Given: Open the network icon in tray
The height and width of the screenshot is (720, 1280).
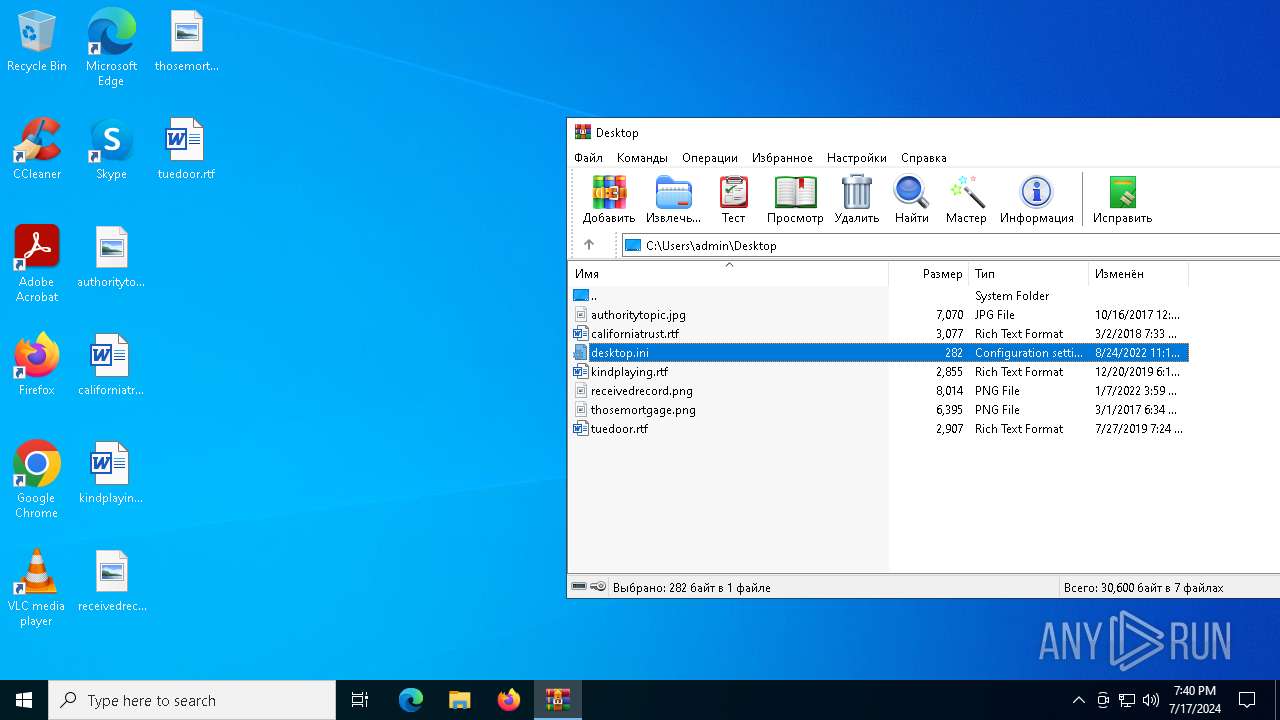Looking at the screenshot, I should point(1127,700).
